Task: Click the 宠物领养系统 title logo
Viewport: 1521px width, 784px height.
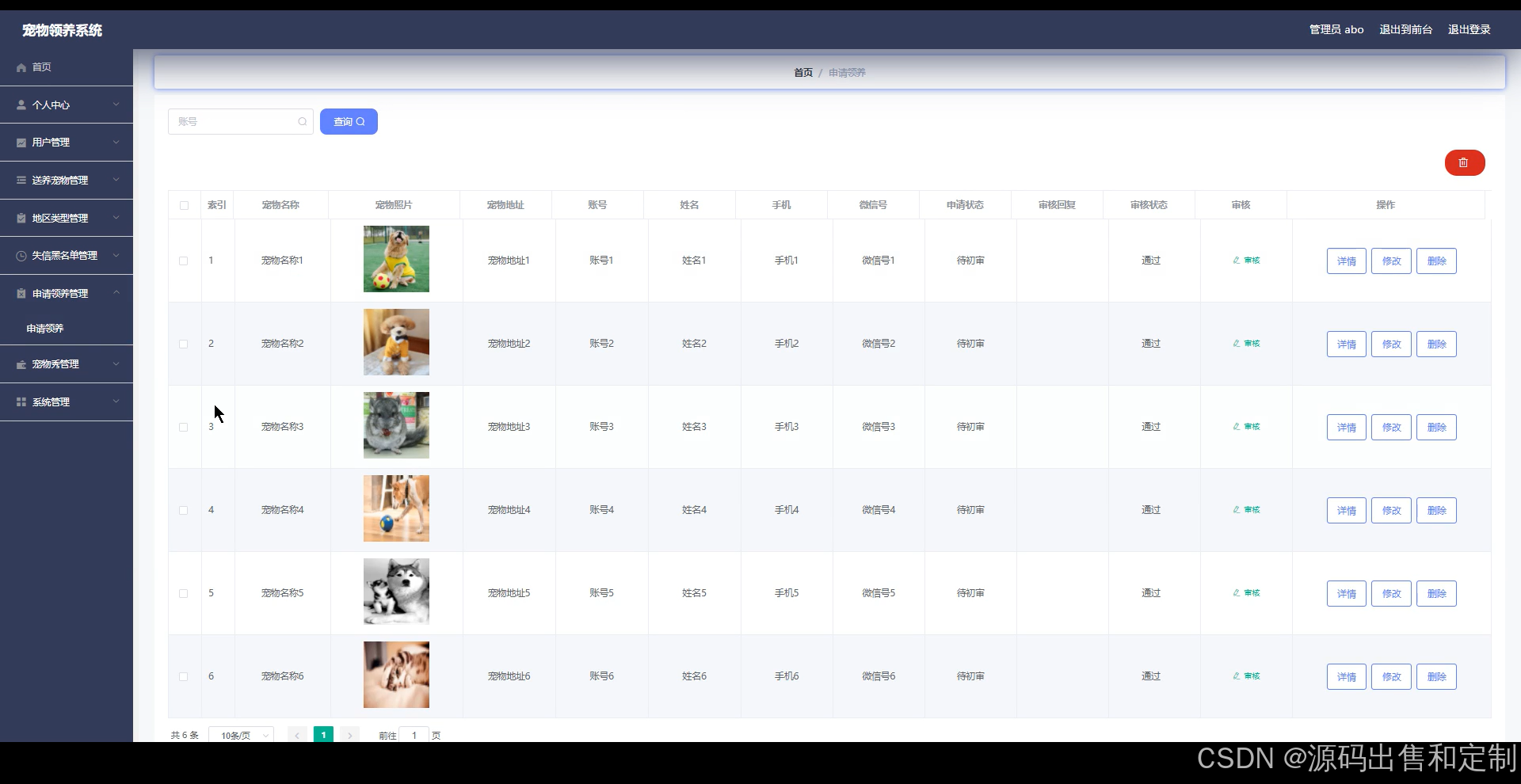Action: coord(62,30)
